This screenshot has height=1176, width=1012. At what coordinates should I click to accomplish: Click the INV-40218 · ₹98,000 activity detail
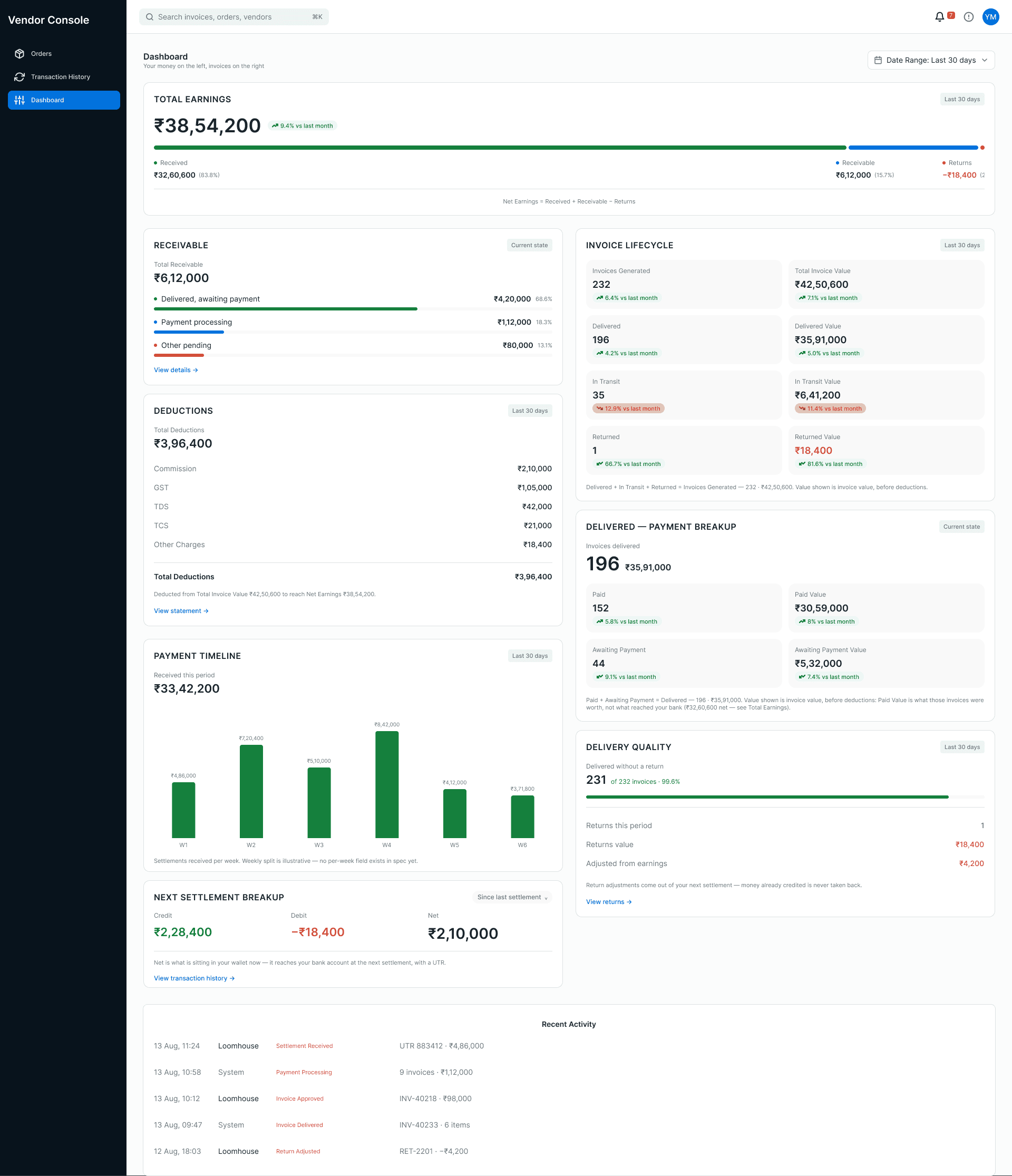(x=435, y=1099)
